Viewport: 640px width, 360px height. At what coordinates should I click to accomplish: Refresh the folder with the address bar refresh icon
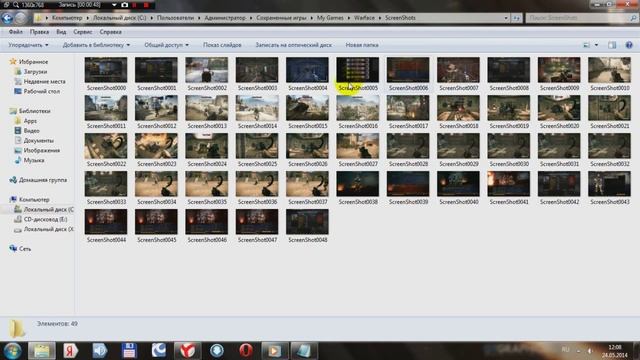tap(516, 18)
